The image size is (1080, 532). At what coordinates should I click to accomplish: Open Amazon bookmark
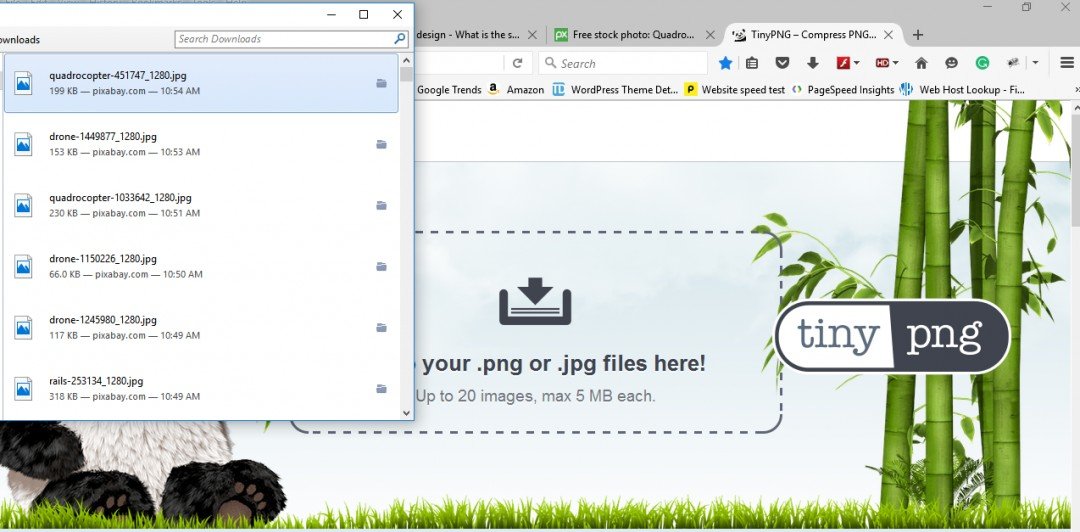point(517,90)
